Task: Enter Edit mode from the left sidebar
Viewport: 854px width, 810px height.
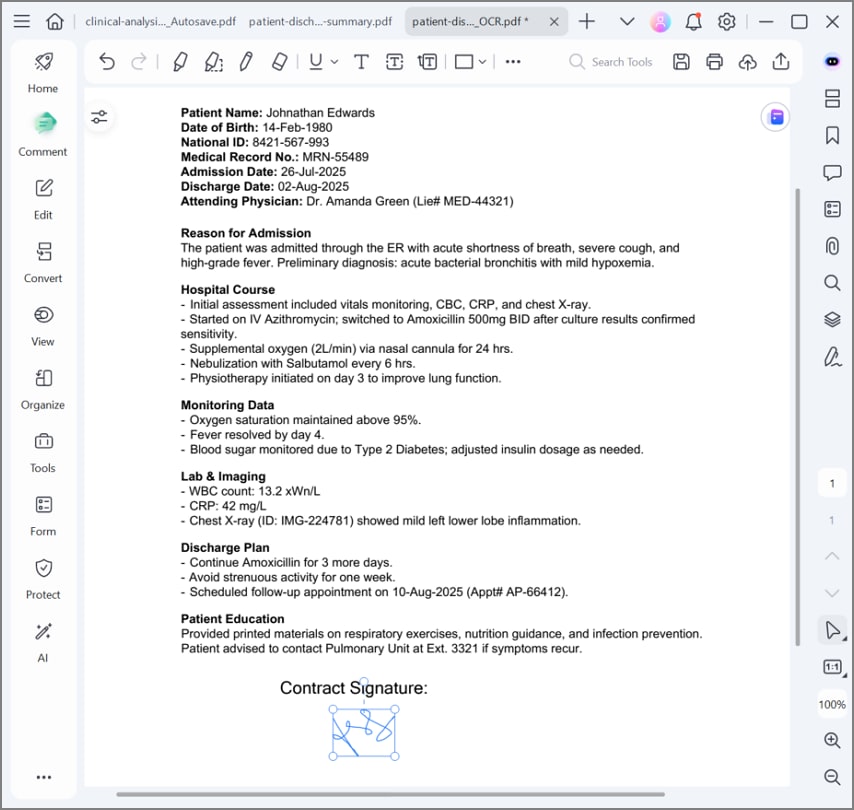Action: click(42, 198)
